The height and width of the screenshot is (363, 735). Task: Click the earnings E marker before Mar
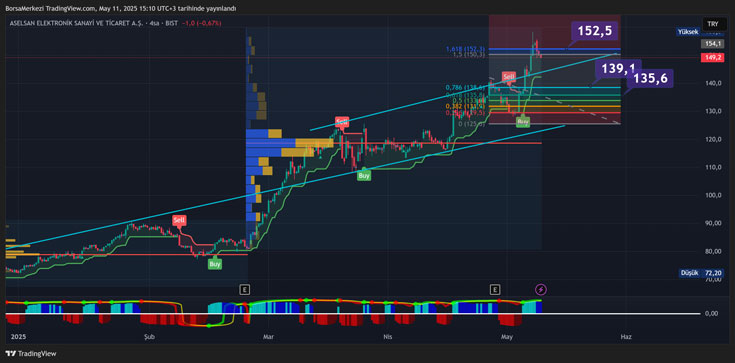click(244, 289)
